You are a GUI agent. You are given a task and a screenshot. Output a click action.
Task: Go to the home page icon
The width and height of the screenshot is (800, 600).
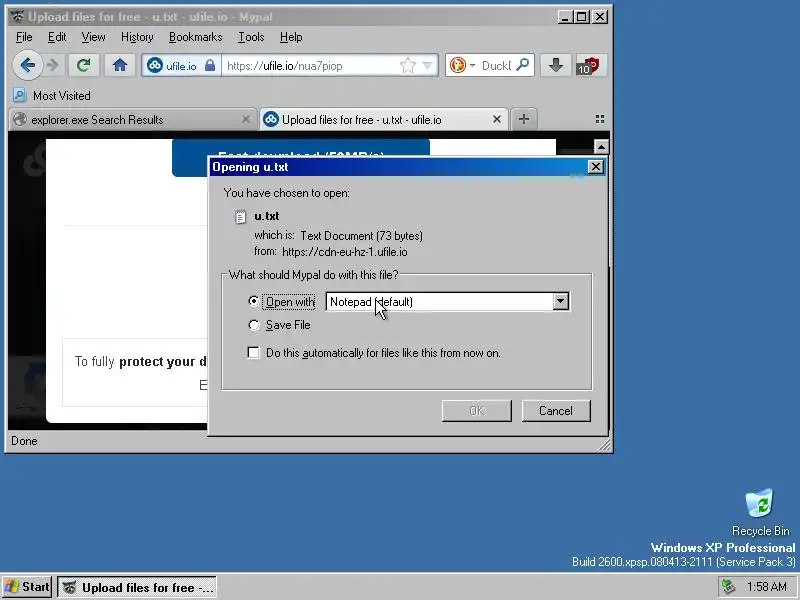coord(120,65)
